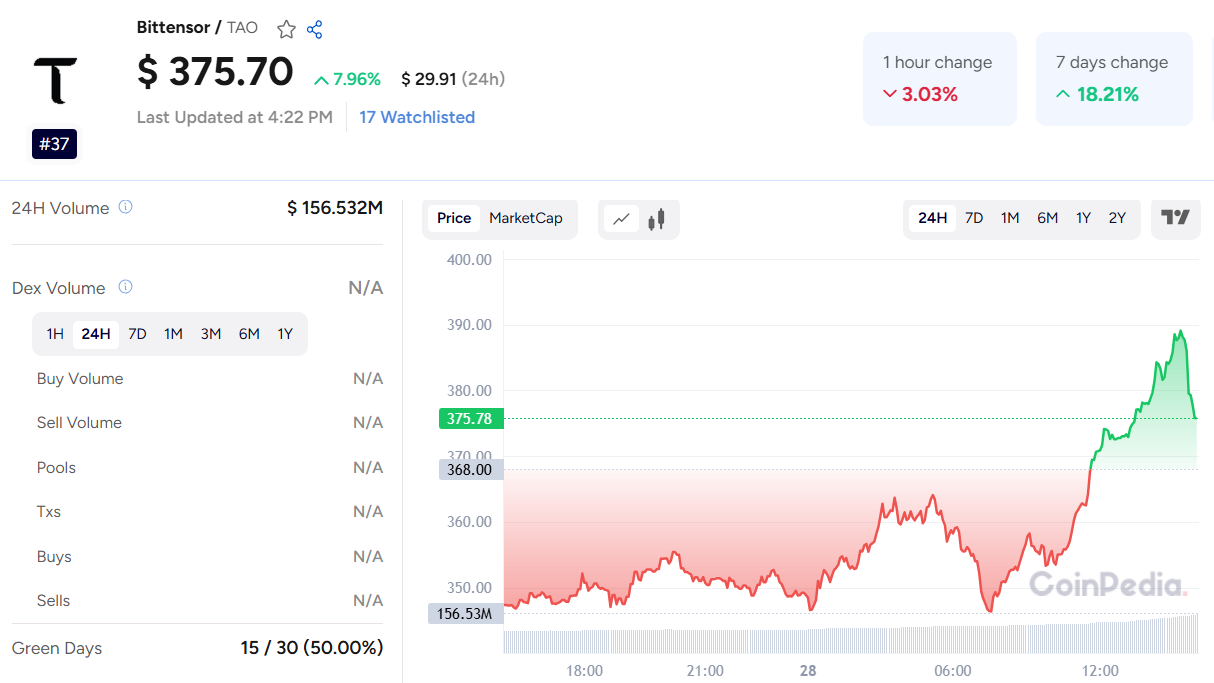Set chart range to 7D

click(974, 218)
